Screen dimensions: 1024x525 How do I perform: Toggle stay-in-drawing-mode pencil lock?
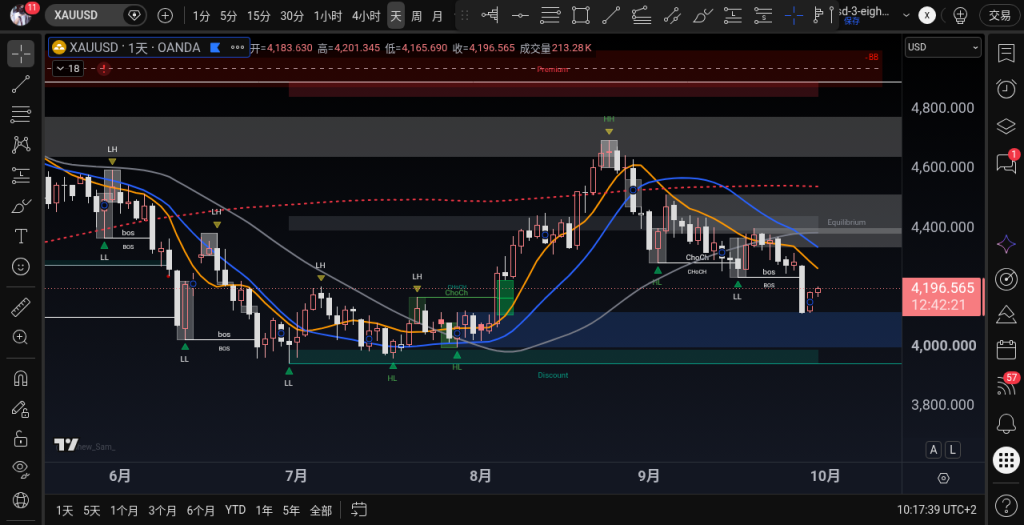point(21,409)
